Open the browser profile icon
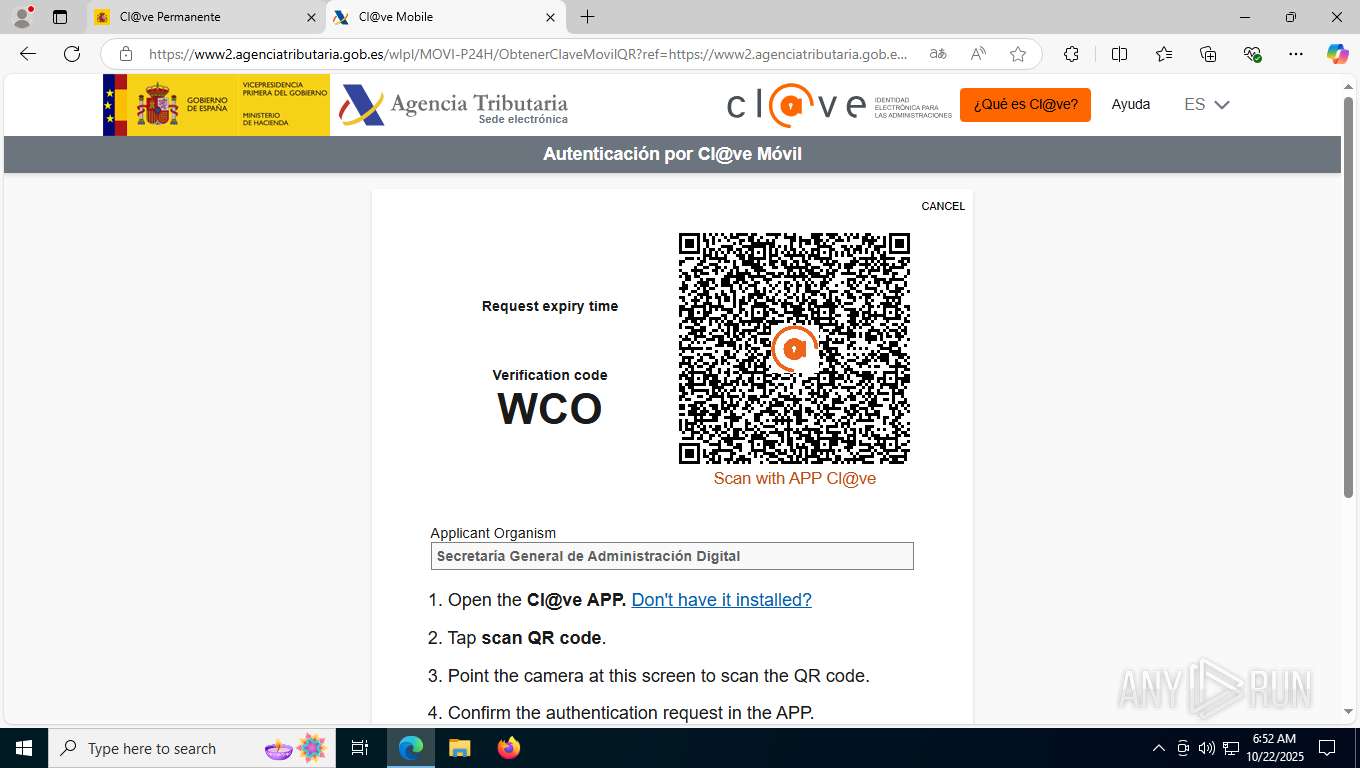Image resolution: width=1360 pixels, height=768 pixels. point(22,17)
